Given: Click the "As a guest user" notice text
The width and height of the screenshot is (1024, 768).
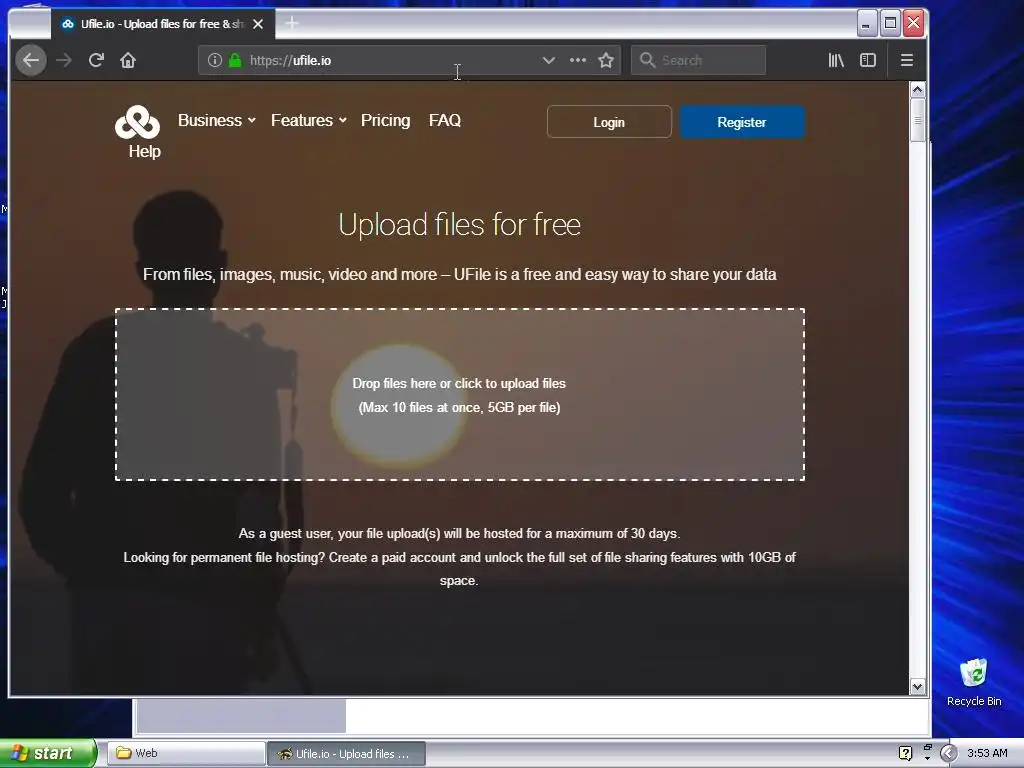Looking at the screenshot, I should 460,534.
